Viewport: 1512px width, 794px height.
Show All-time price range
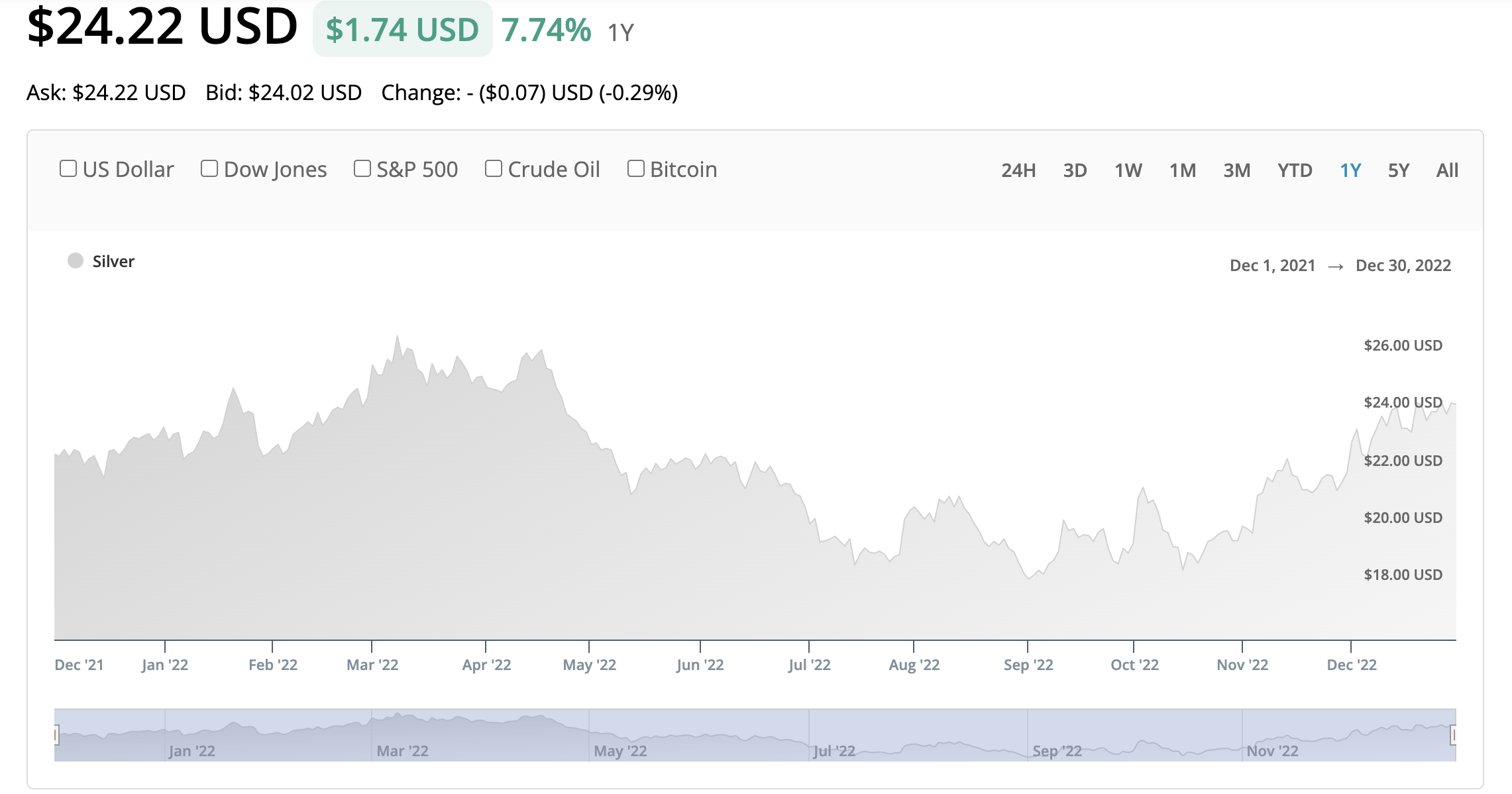pyautogui.click(x=1447, y=170)
